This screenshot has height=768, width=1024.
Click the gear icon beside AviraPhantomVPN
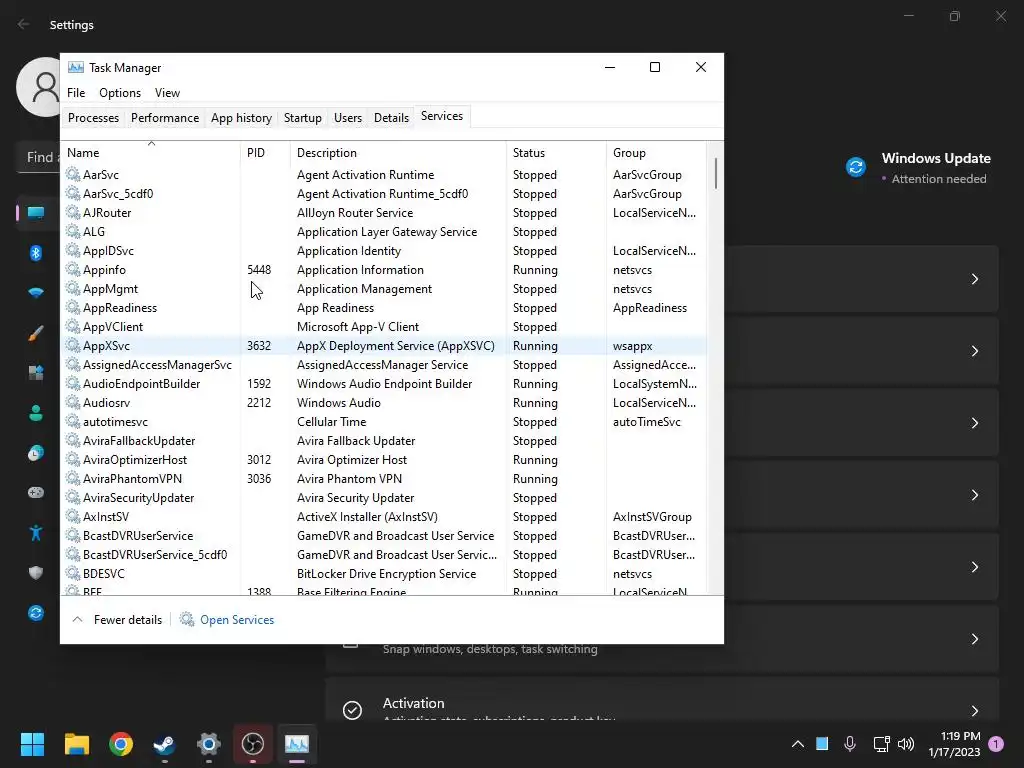pos(72,478)
